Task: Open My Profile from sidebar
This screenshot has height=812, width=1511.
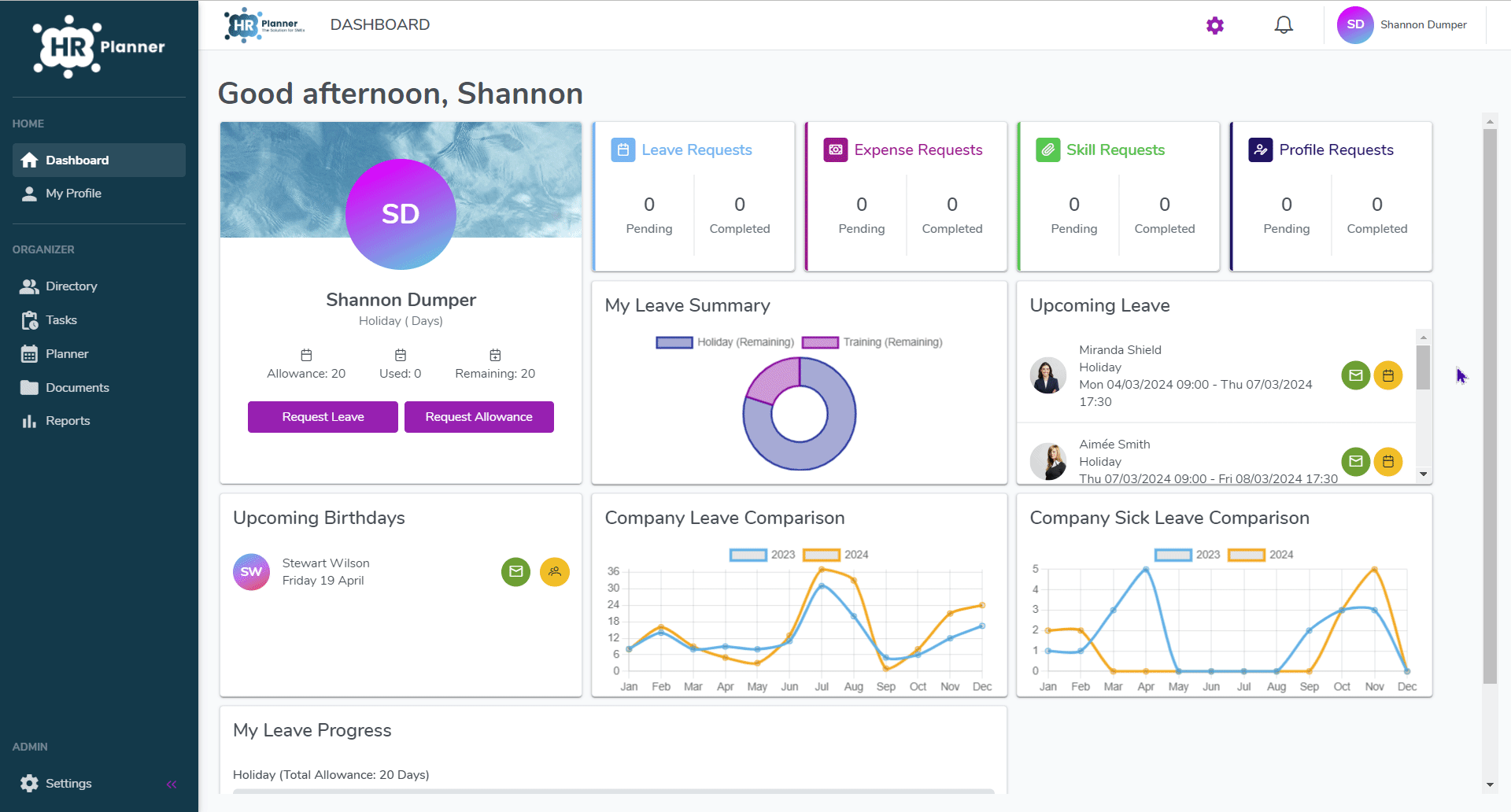Action: click(x=99, y=194)
